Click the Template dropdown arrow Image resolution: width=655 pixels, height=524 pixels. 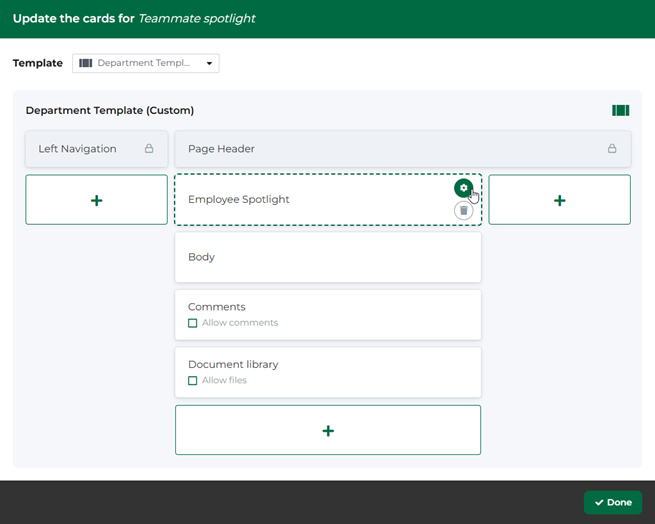click(209, 64)
